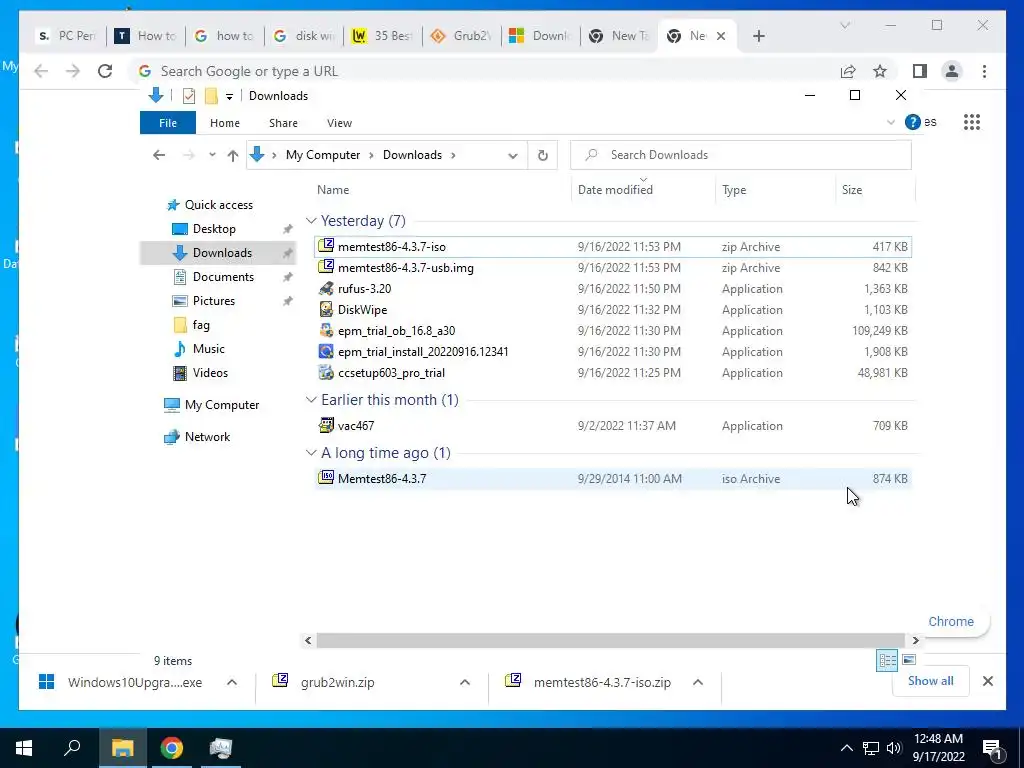
Task: Open a new Chrome tab
Action: coord(758,37)
